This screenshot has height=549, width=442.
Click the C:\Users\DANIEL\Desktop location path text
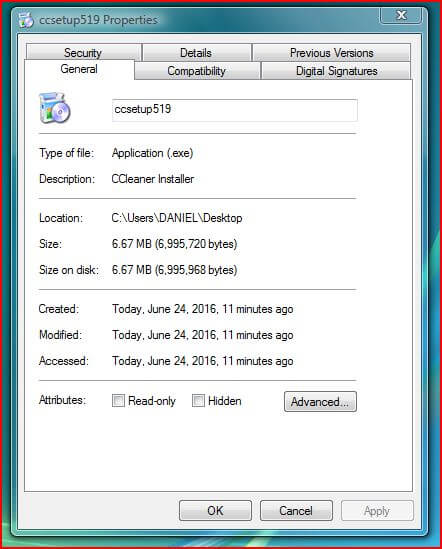[x=177, y=218]
